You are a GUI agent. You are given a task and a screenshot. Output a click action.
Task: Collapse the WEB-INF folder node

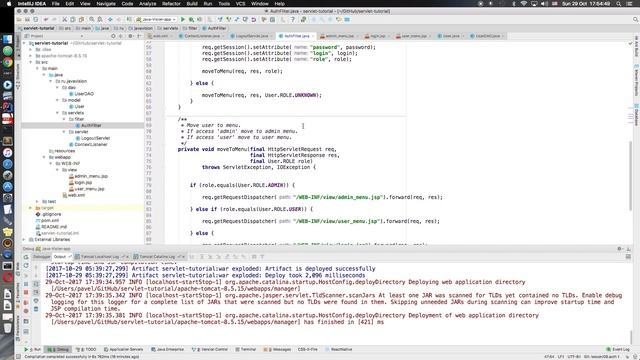[x=51, y=163]
